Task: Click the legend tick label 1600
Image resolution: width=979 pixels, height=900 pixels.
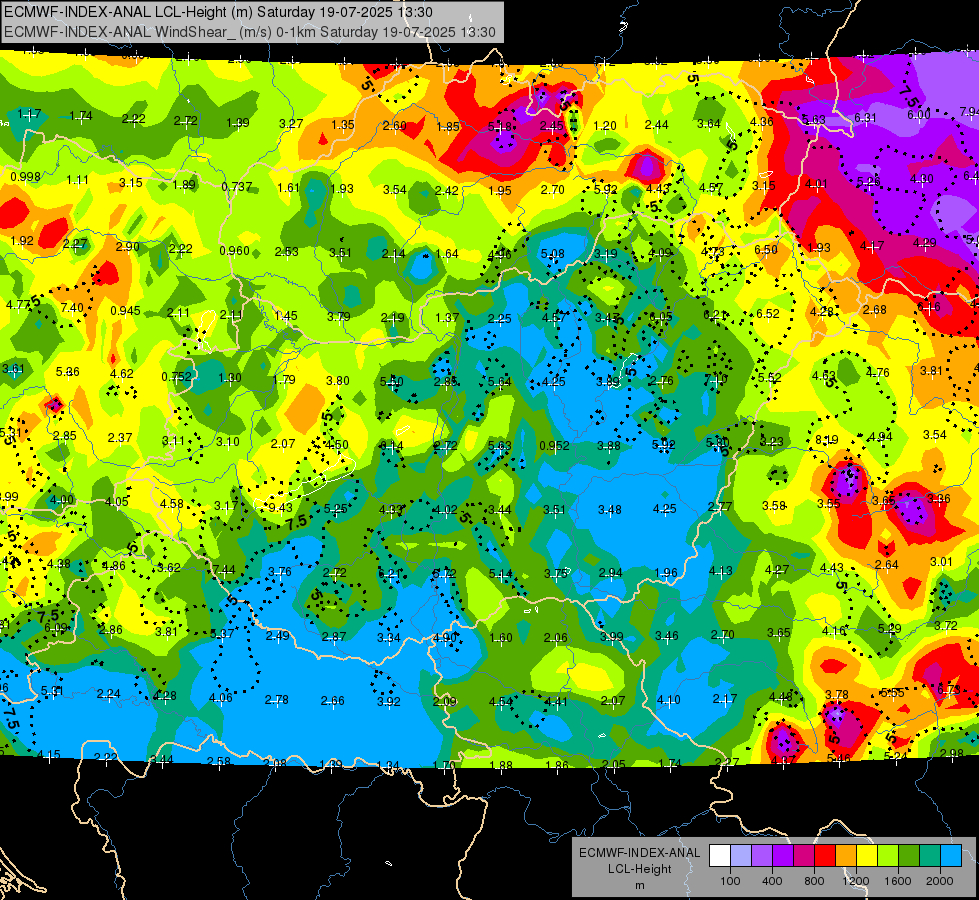Action: 898,881
